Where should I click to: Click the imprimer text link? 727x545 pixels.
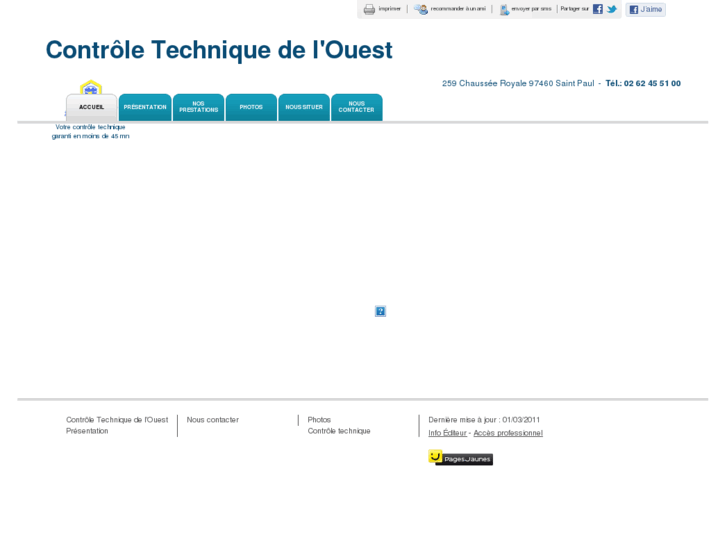[389, 9]
